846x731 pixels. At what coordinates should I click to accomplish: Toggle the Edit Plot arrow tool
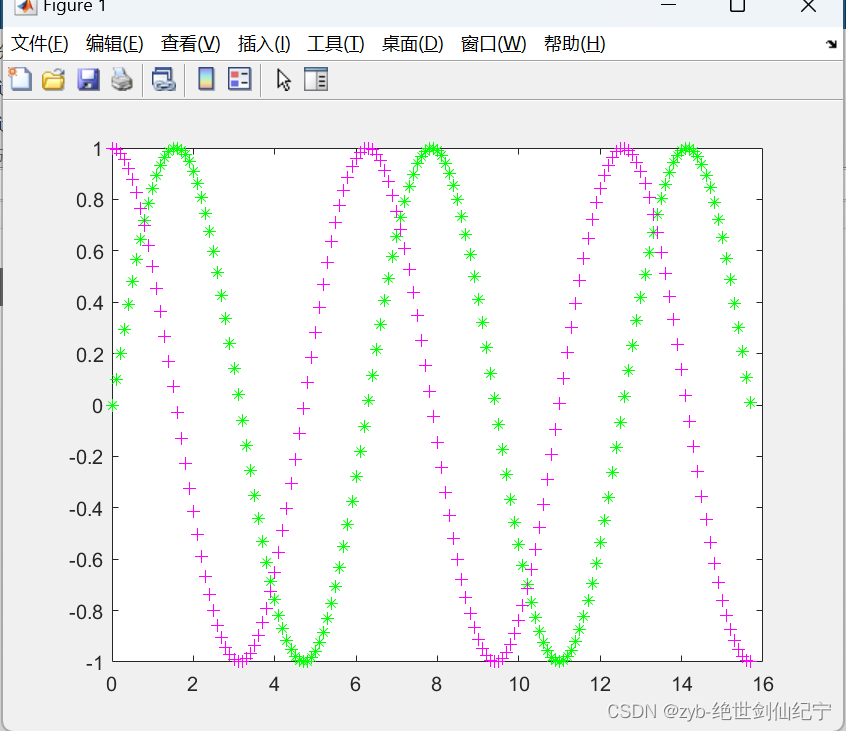[x=284, y=80]
